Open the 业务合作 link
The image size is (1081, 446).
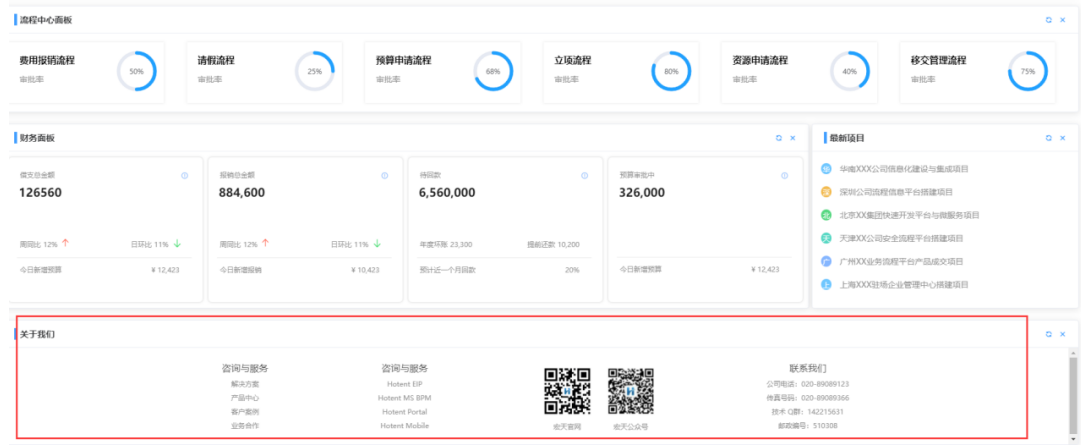245,426
